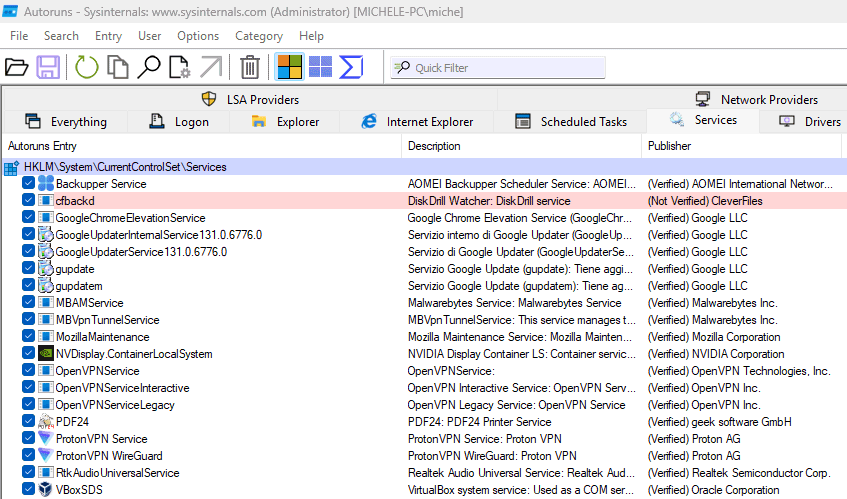Click the blue Windows grid icon
The width and height of the screenshot is (847, 499).
[x=320, y=67]
